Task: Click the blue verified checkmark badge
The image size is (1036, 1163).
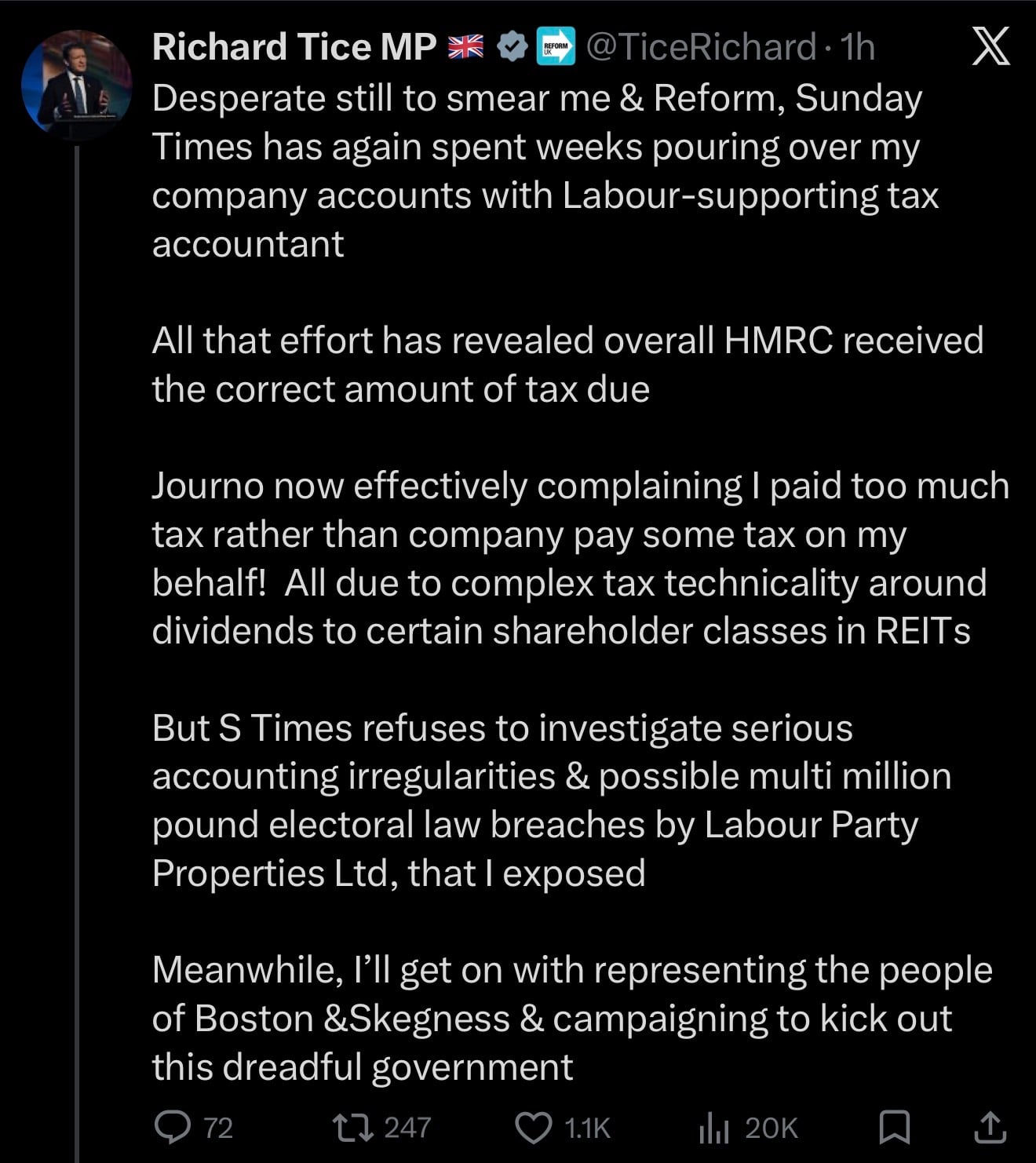Action: (513, 47)
